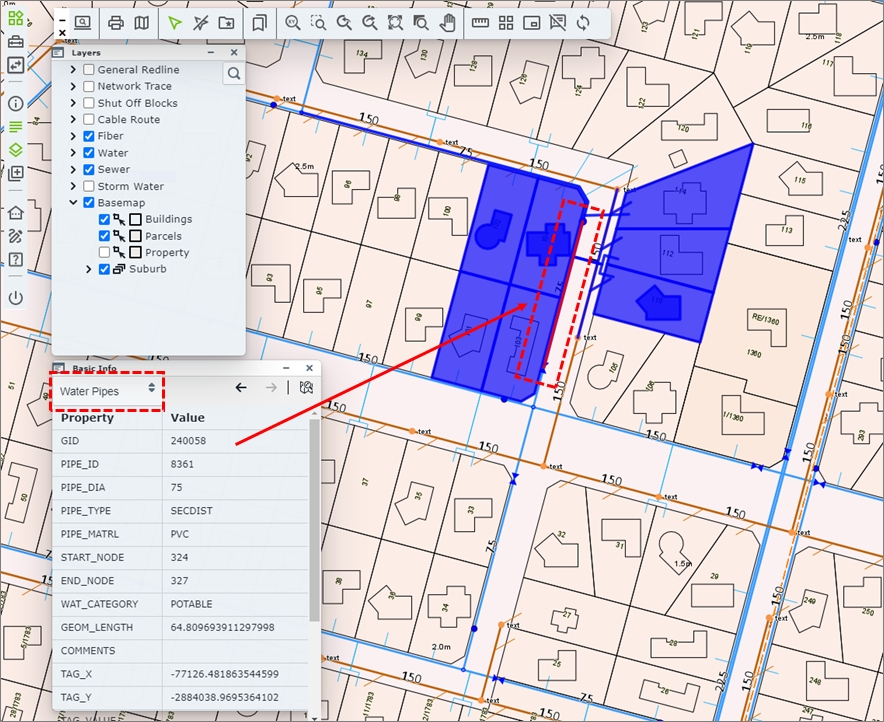This screenshot has width=884, height=722.
Task: Open the Help question mark icon
Action: pos(16,259)
